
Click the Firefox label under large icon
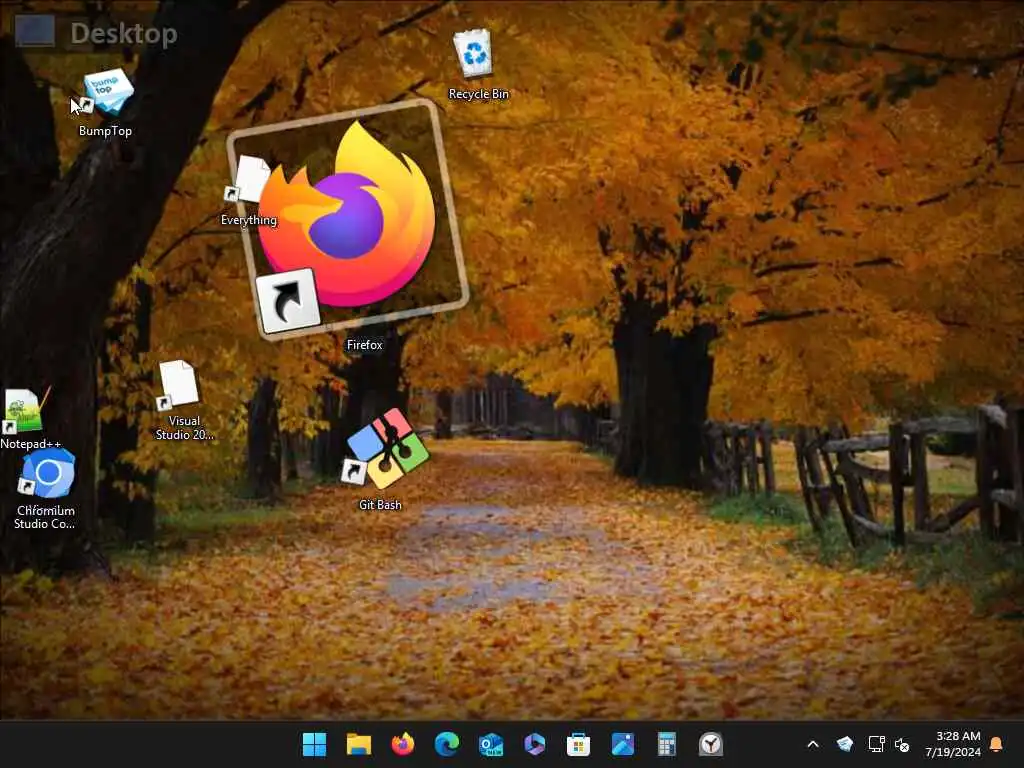tap(364, 345)
